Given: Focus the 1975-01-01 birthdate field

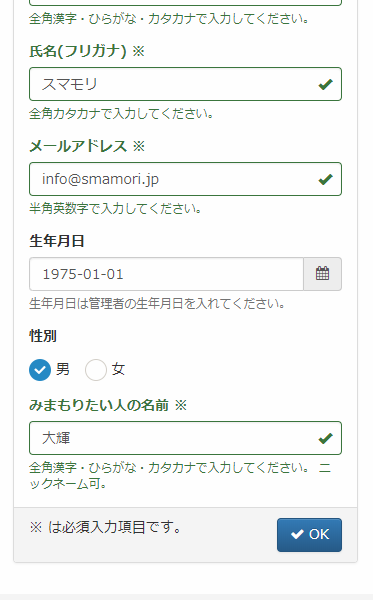Looking at the screenshot, I should click(166, 274).
